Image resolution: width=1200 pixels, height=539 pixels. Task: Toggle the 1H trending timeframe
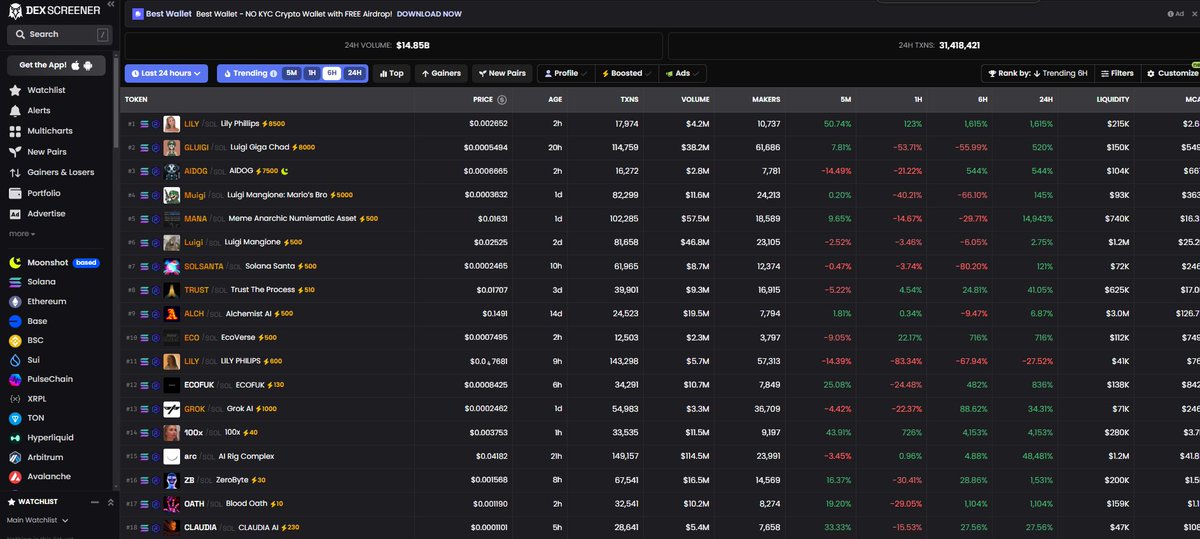point(312,73)
